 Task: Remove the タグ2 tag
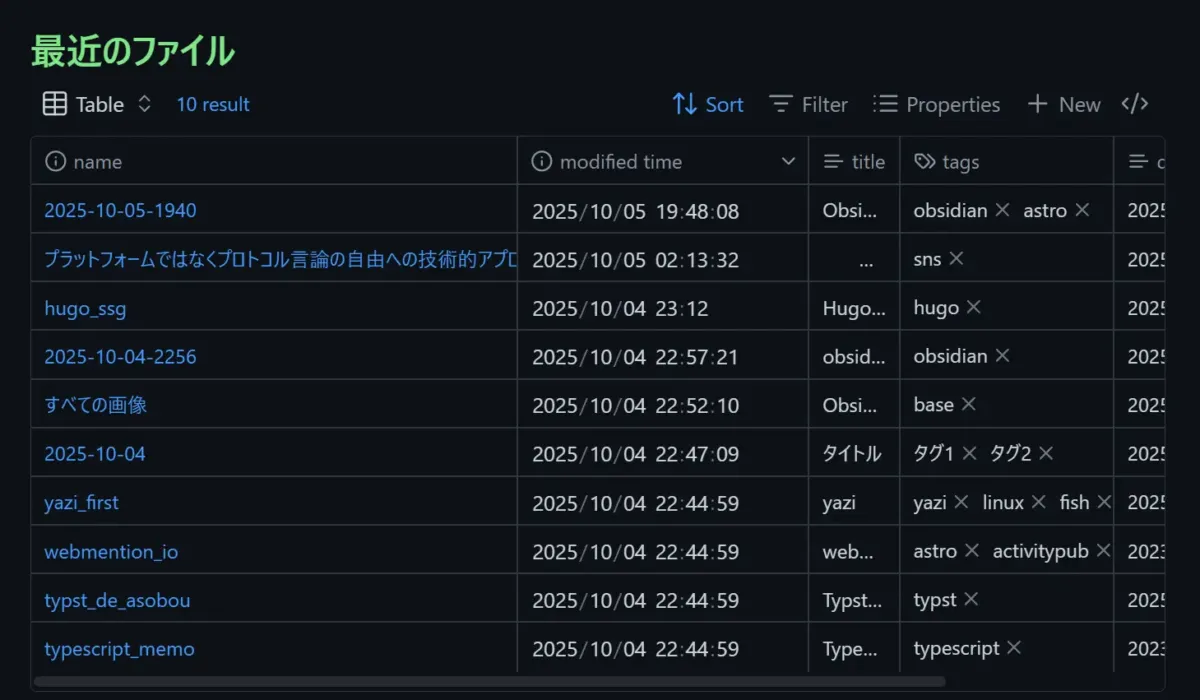(1046, 454)
